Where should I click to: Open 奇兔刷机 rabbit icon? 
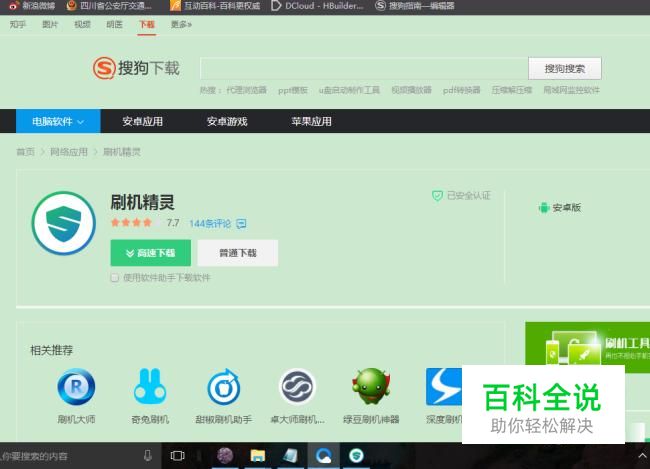click(x=150, y=386)
